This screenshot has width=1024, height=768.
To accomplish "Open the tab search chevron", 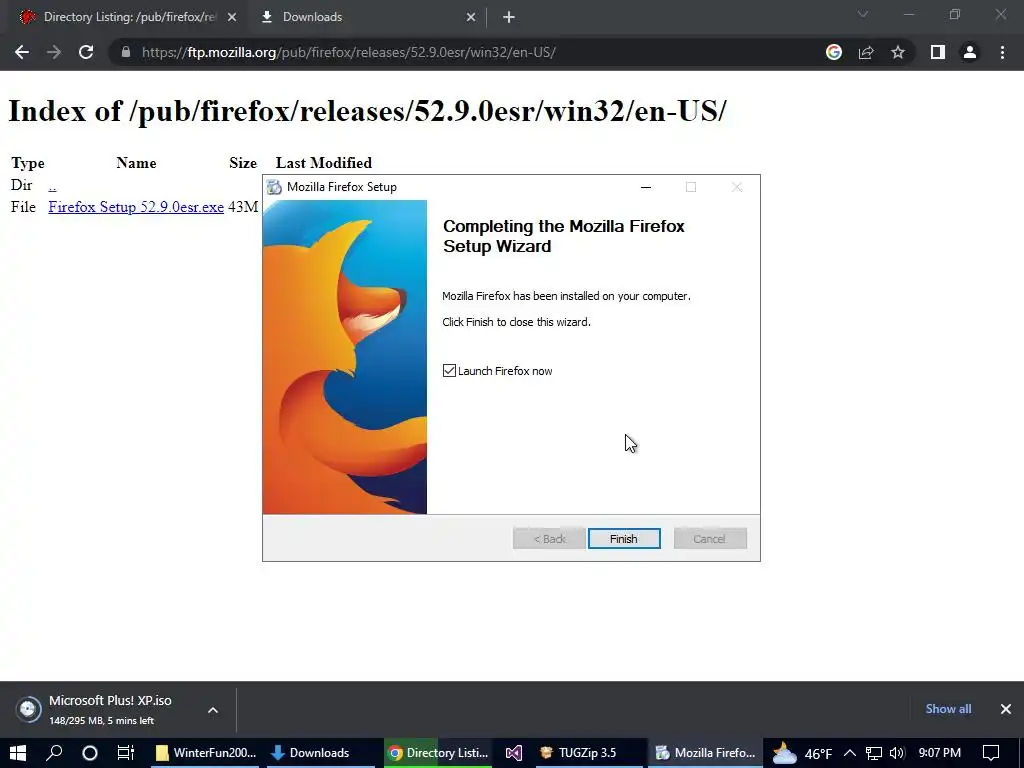I will 863,14.
